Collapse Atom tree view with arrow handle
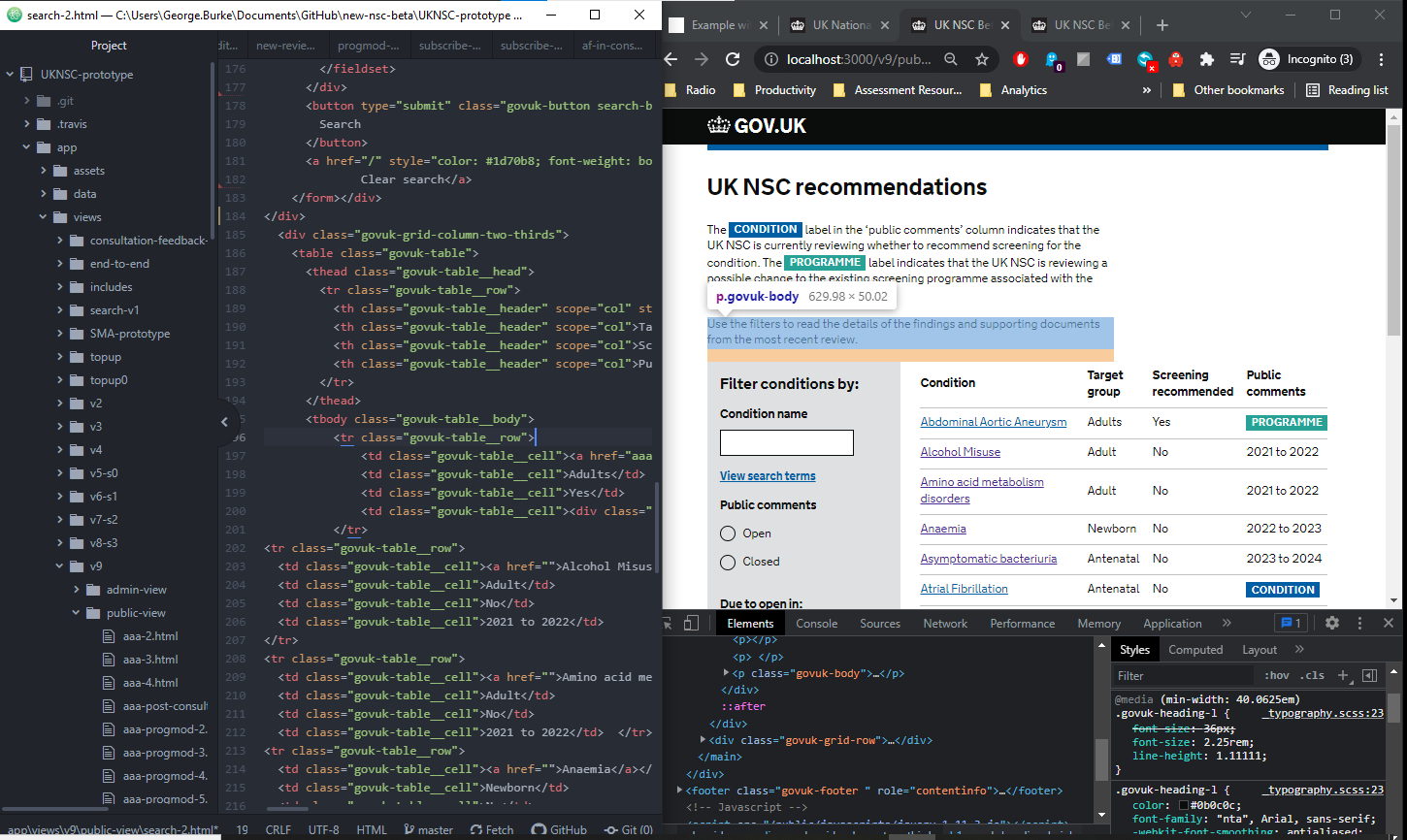This screenshot has height=840, width=1407. tap(224, 422)
